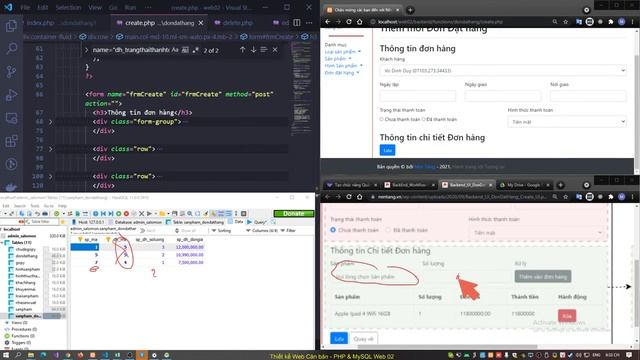Click Lưu button in bottom browser page

coord(339,339)
